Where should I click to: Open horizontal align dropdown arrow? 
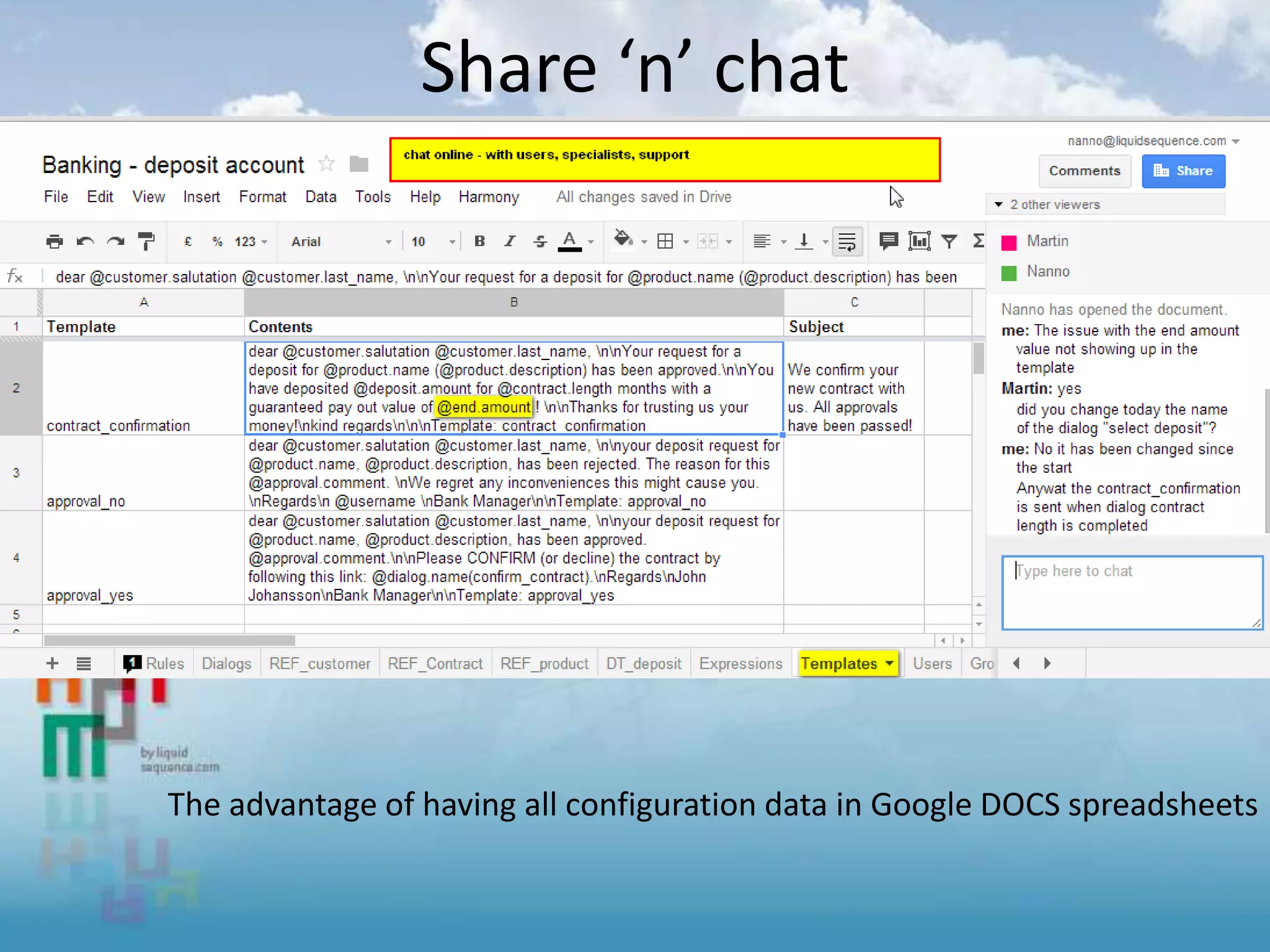[784, 242]
